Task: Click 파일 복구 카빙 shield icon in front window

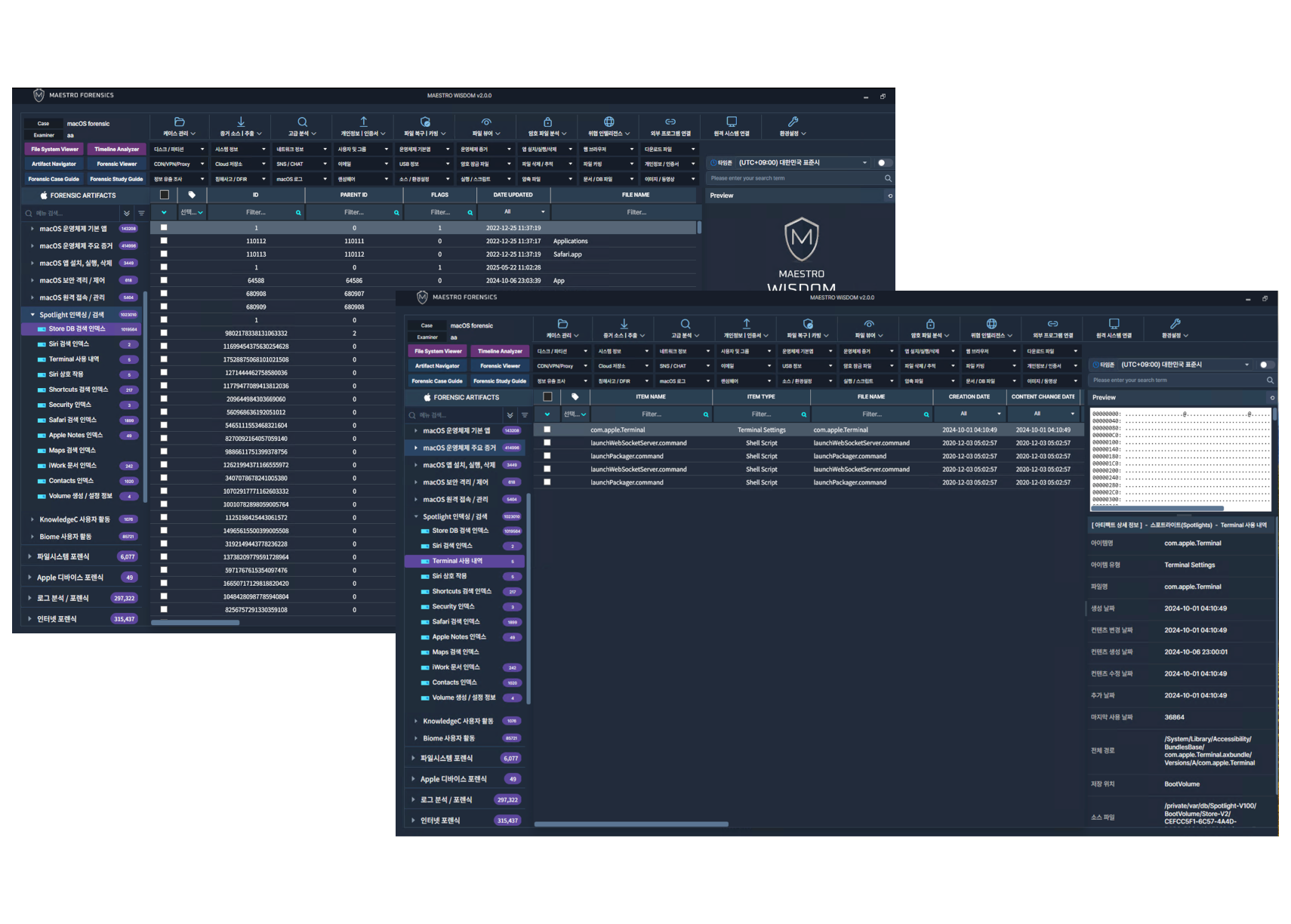Action: pos(808,323)
